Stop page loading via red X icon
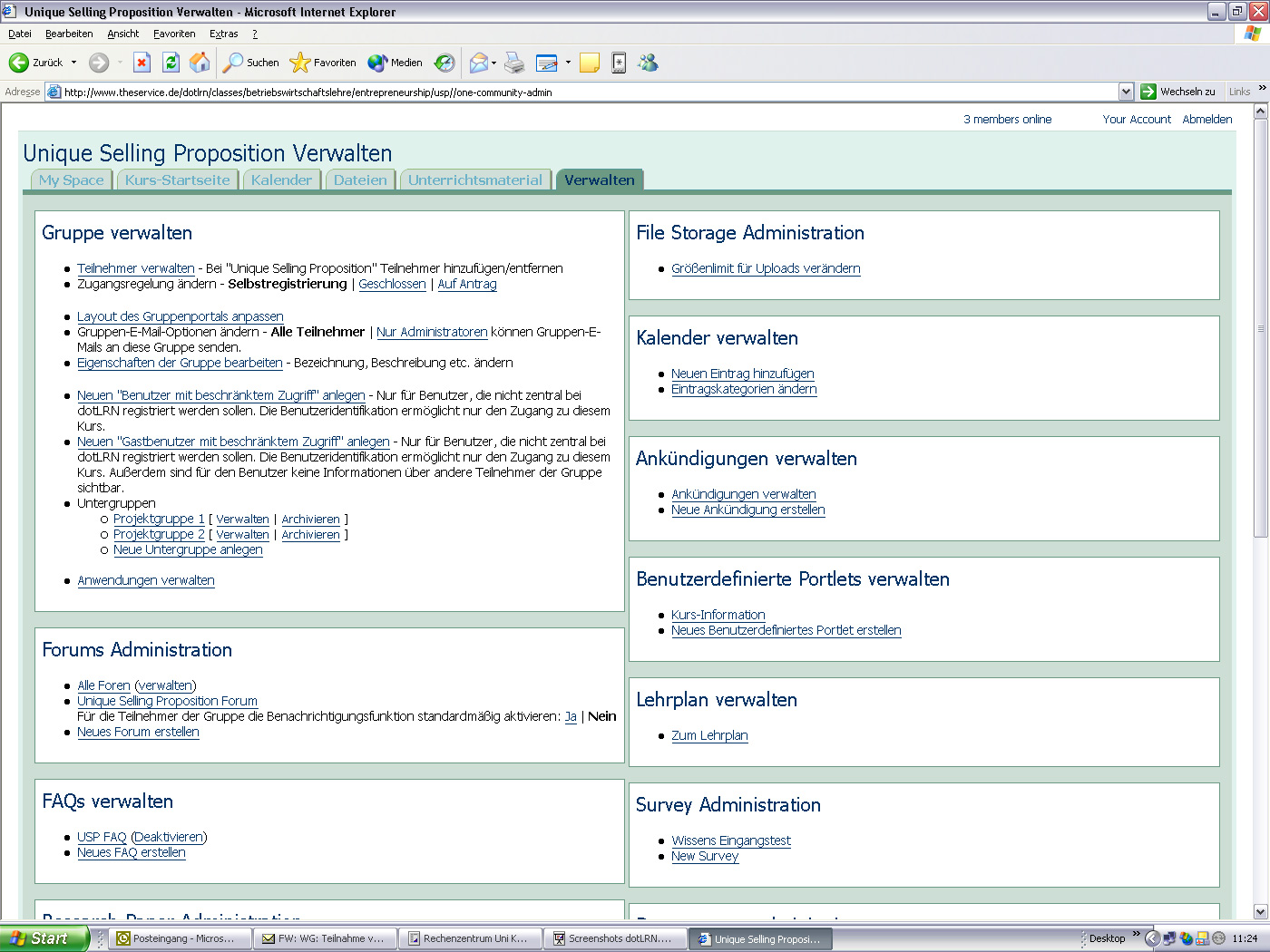1270x952 pixels. coord(142,63)
